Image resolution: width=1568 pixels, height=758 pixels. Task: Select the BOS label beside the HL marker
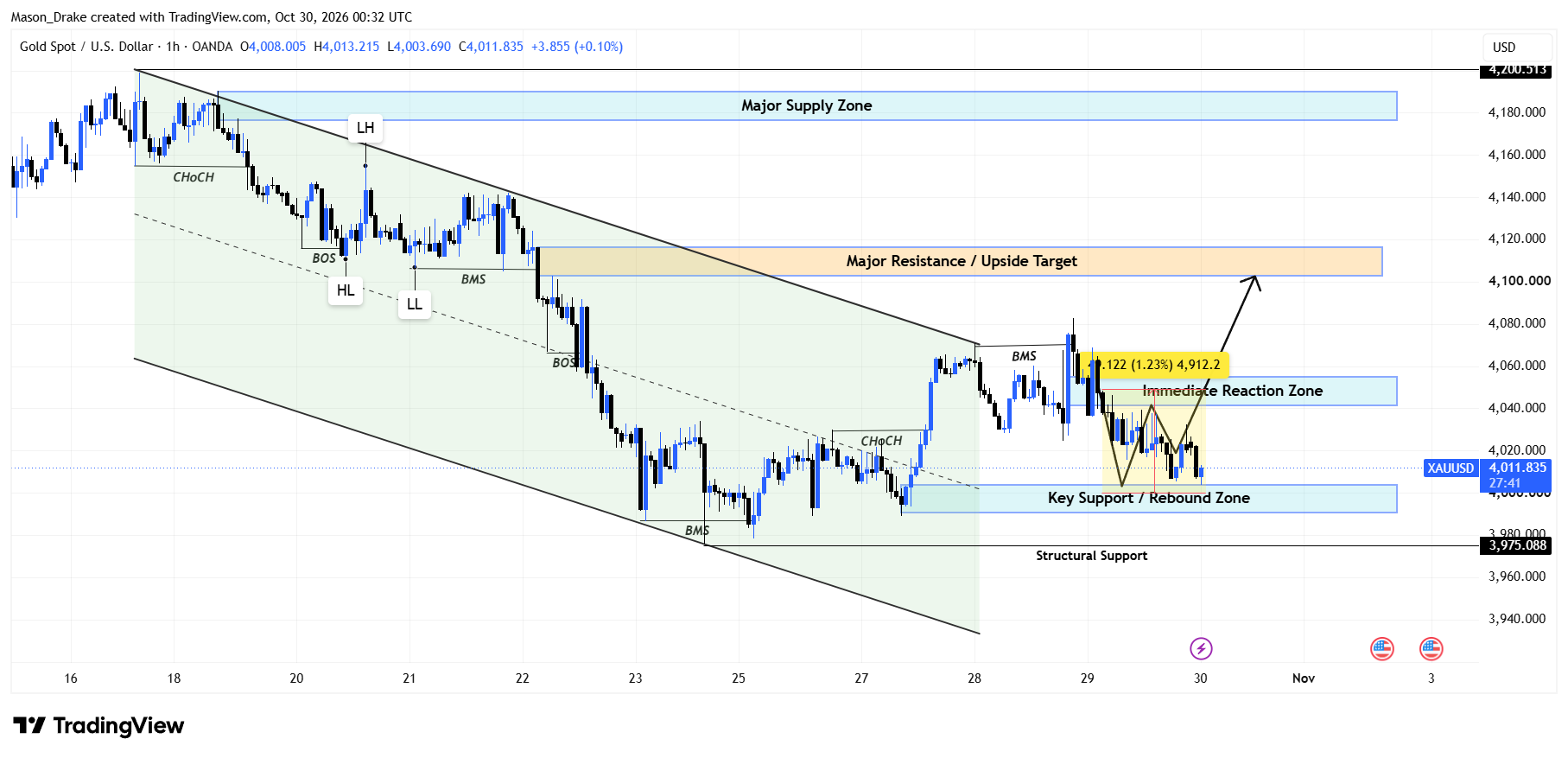click(324, 258)
